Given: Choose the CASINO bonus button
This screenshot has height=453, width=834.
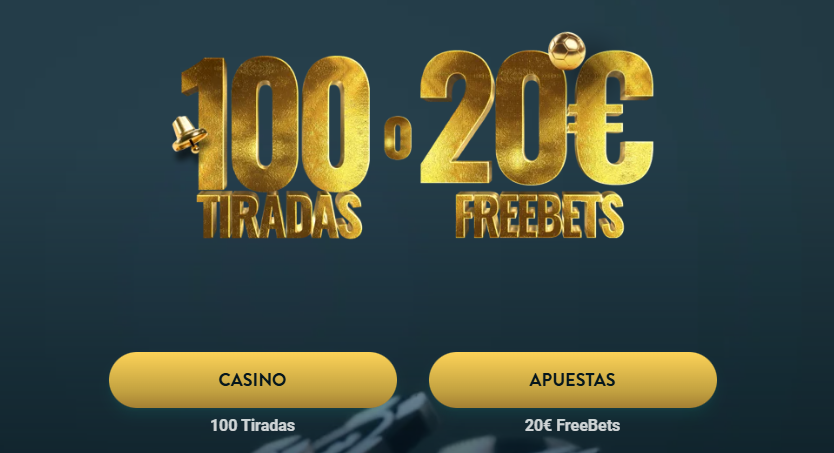Looking at the screenshot, I should click(253, 380).
